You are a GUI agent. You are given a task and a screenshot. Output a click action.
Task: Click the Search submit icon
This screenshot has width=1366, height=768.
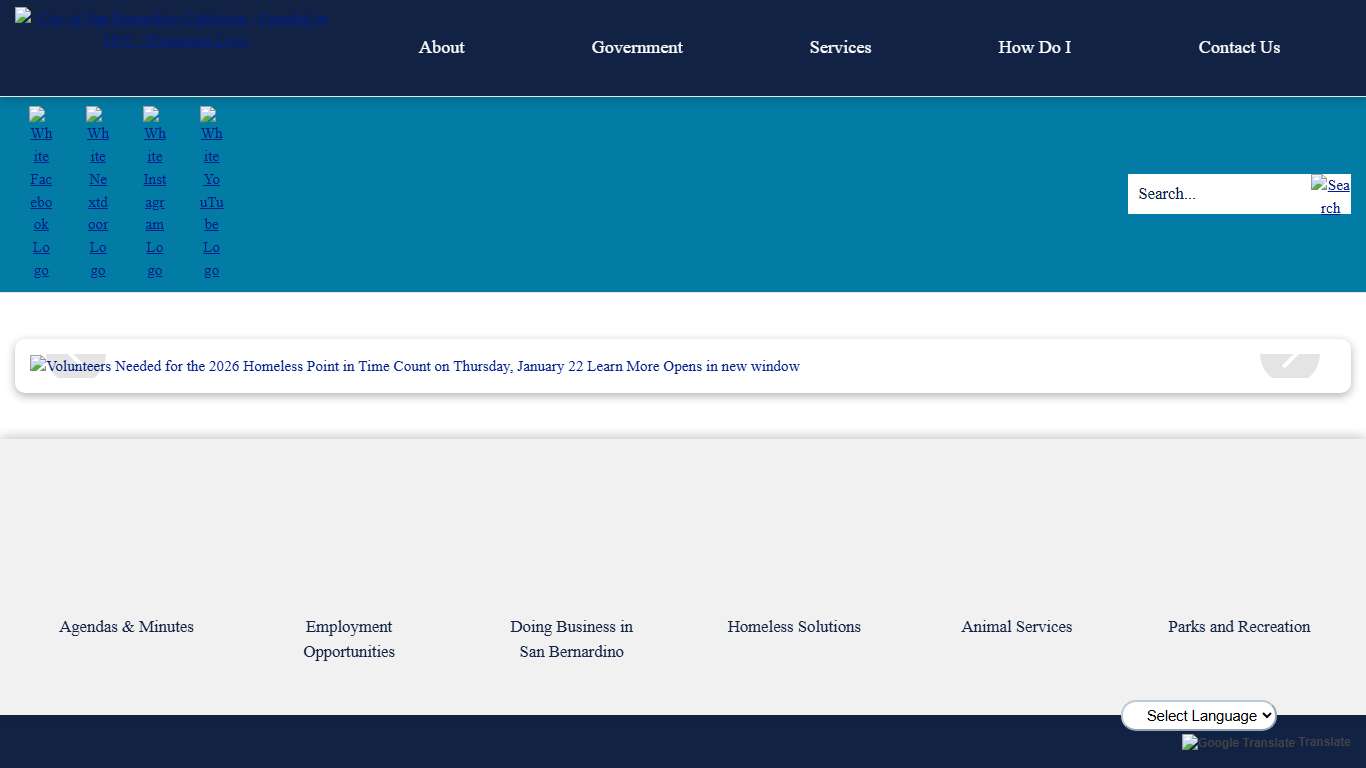[1330, 194]
